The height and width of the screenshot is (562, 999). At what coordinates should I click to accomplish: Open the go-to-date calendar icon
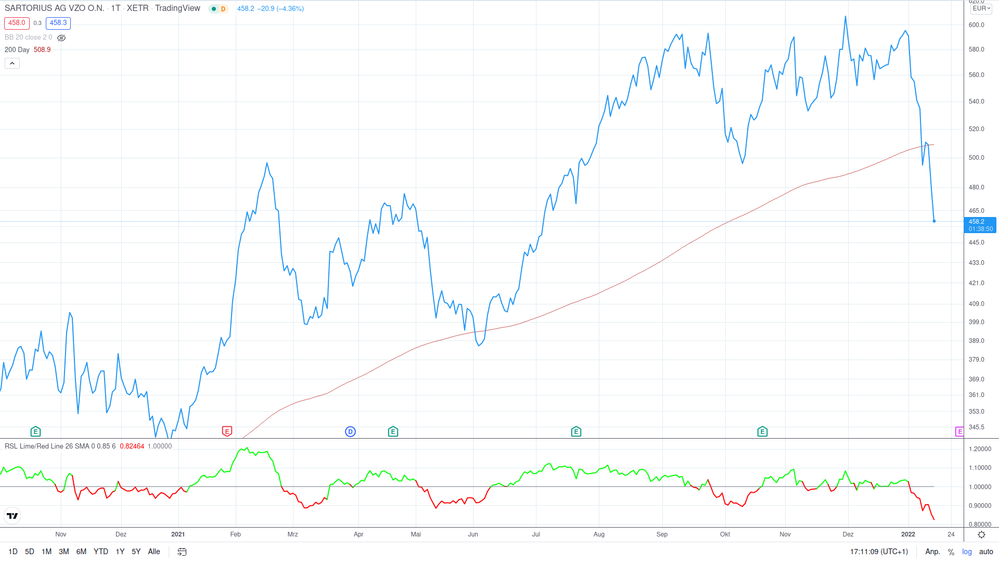pos(182,552)
